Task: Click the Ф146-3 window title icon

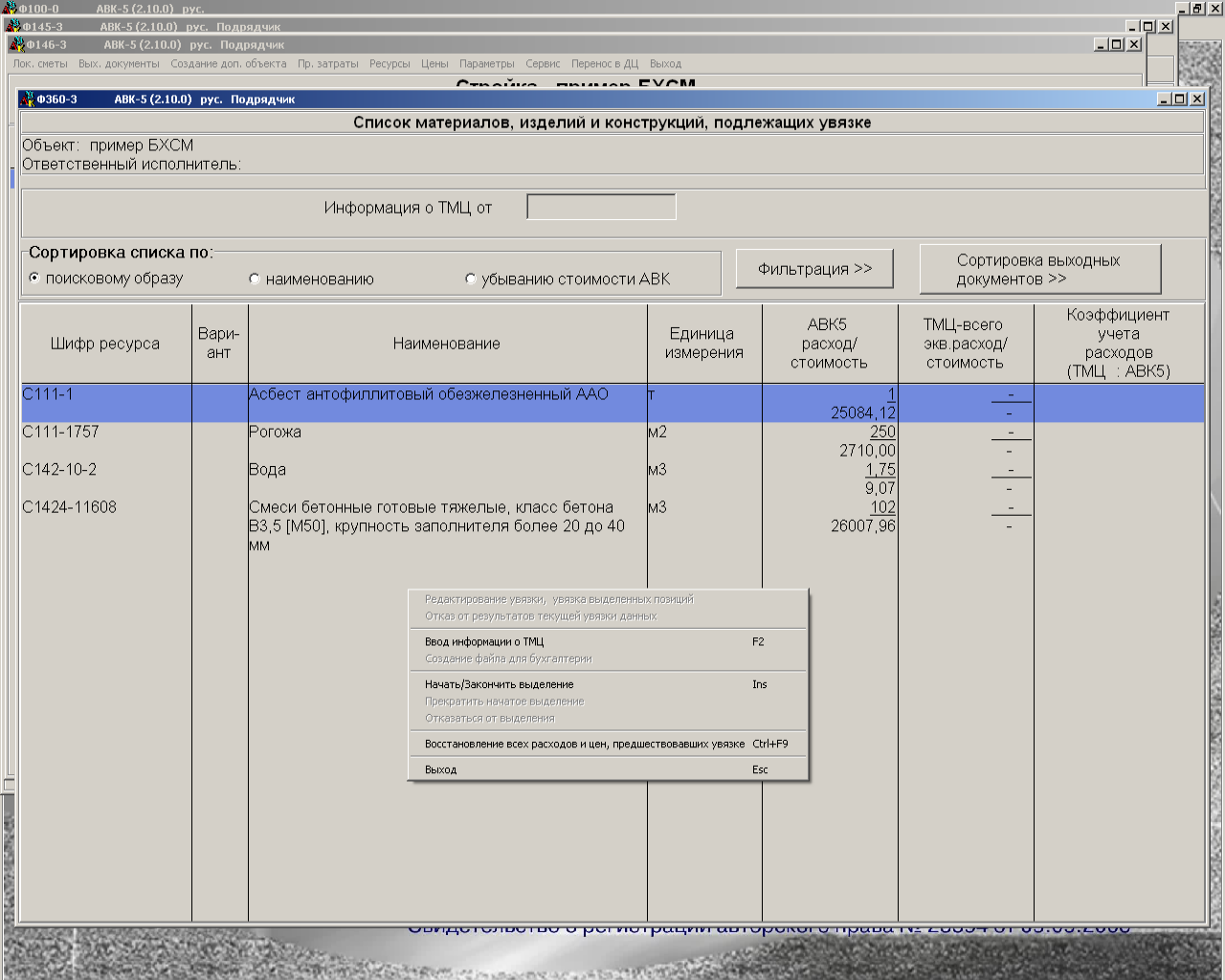Action: tap(15, 44)
